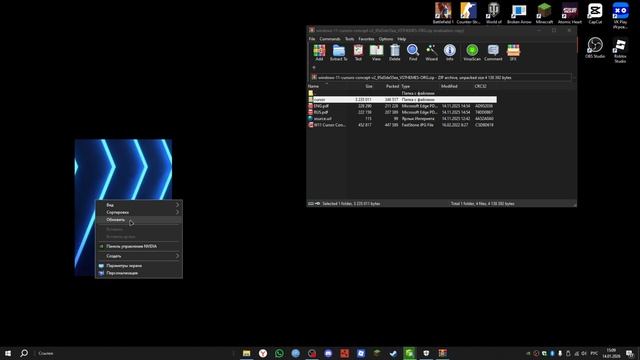Screen dimensions: 640x360
Task: Open the Battlefield 1 desktop shortcut
Action: coord(443,13)
